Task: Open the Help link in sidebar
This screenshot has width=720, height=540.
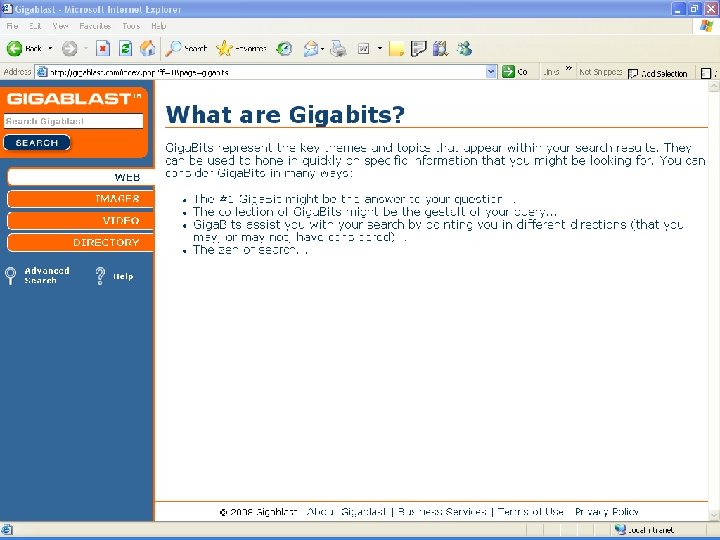Action: click(123, 276)
